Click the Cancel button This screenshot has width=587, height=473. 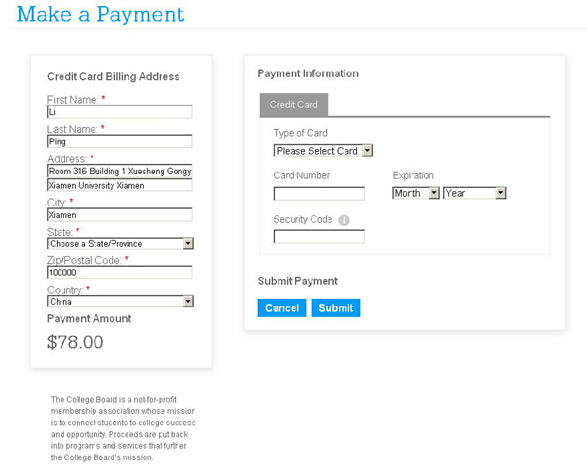tap(282, 308)
